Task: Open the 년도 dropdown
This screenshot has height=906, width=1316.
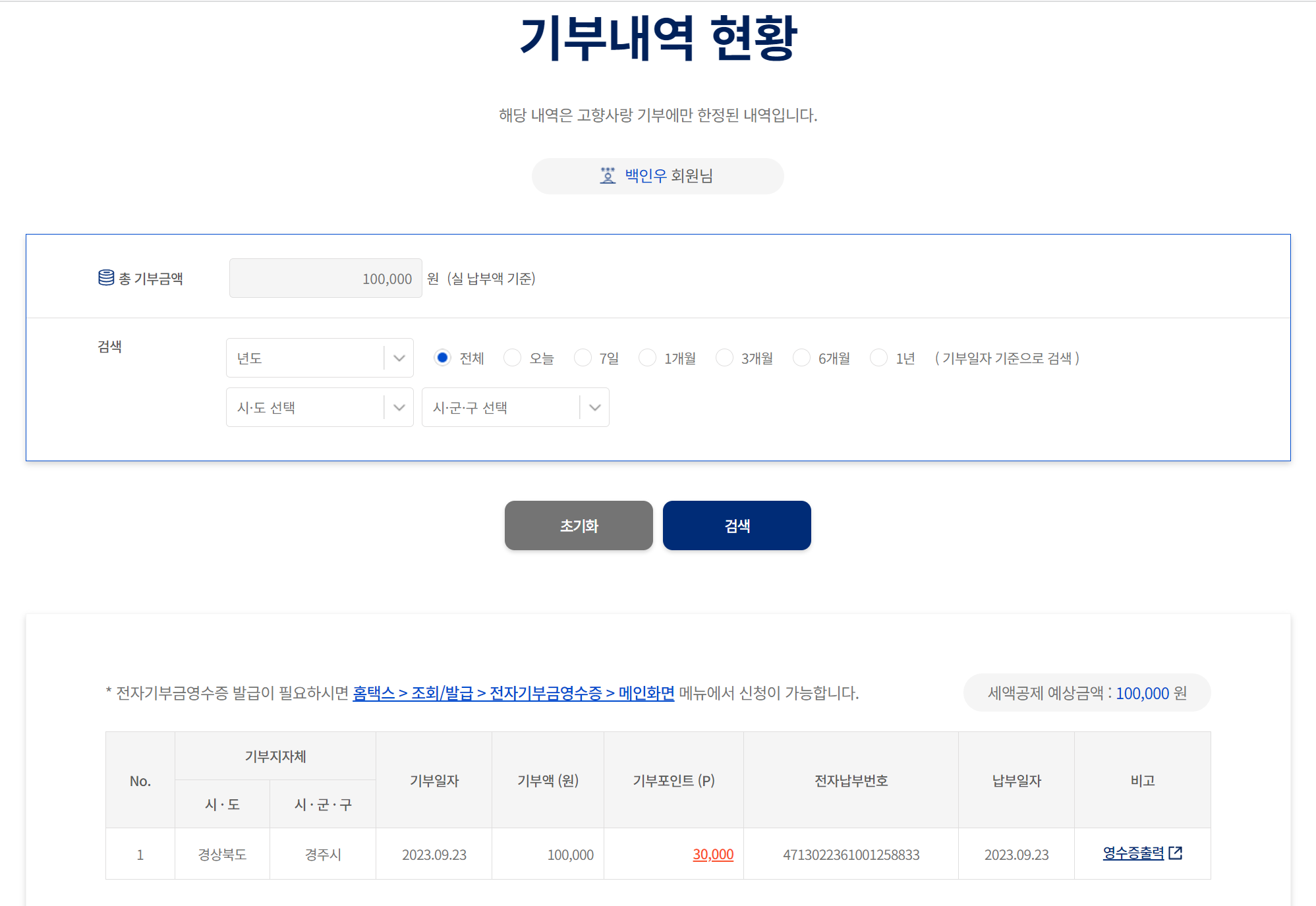Action: [x=320, y=358]
